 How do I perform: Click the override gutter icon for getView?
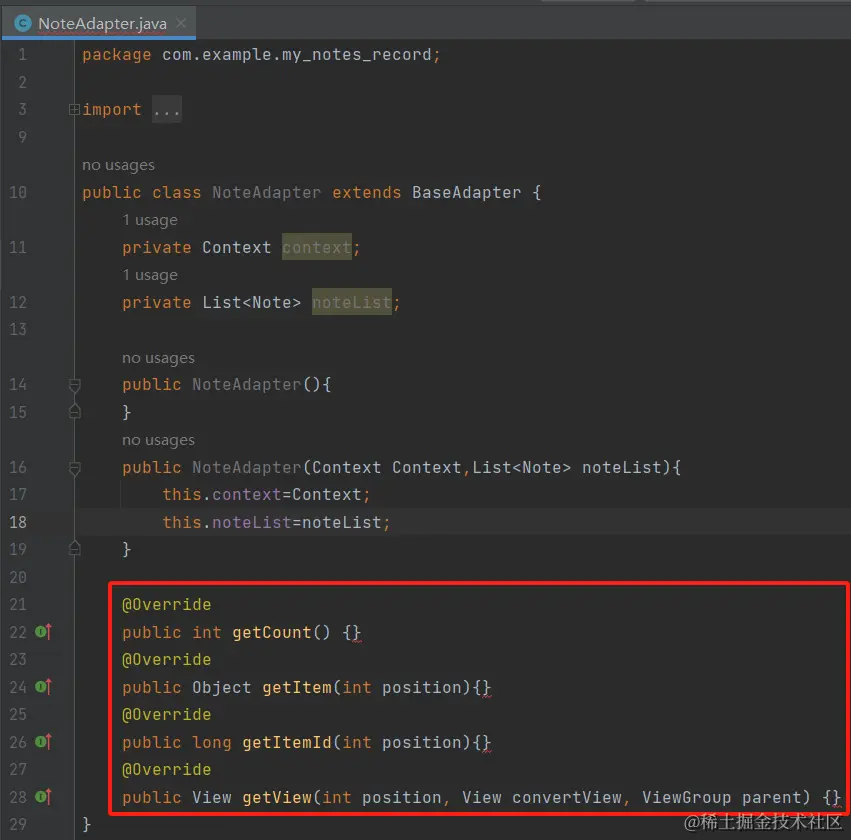pyautogui.click(x=43, y=797)
